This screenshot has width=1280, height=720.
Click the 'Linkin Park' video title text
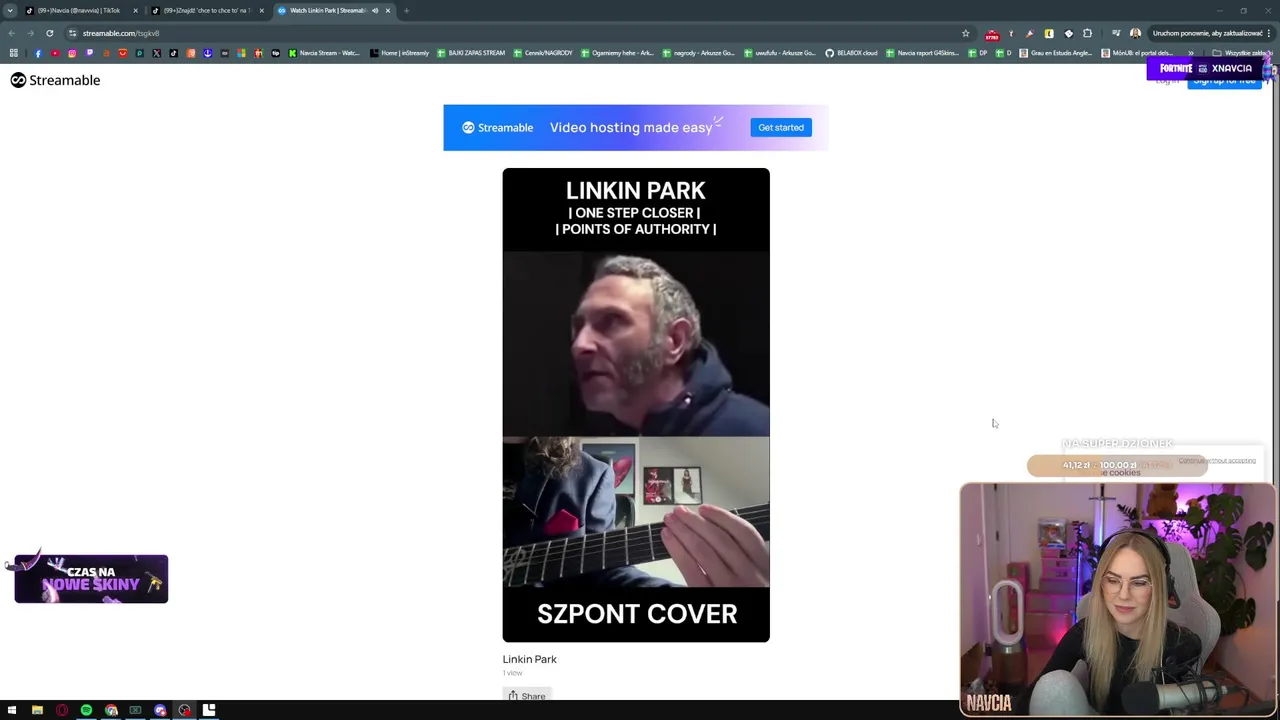pyautogui.click(x=530, y=659)
